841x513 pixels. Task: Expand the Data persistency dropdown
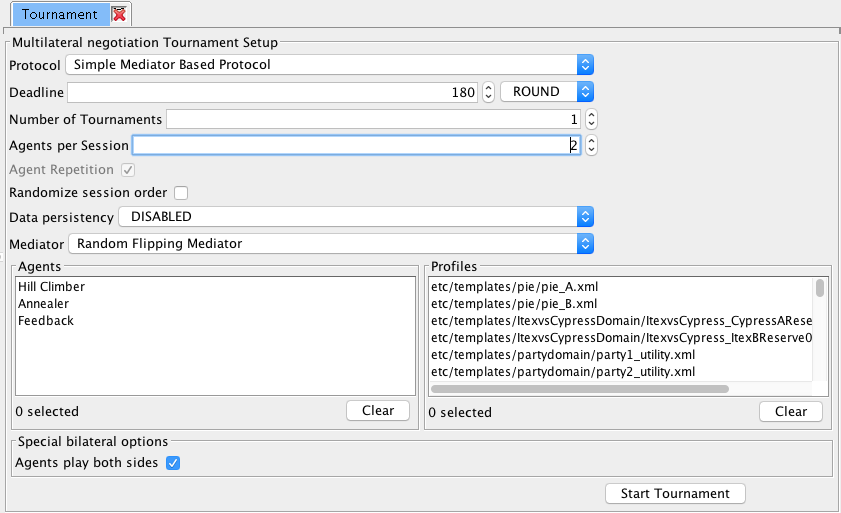coord(356,217)
